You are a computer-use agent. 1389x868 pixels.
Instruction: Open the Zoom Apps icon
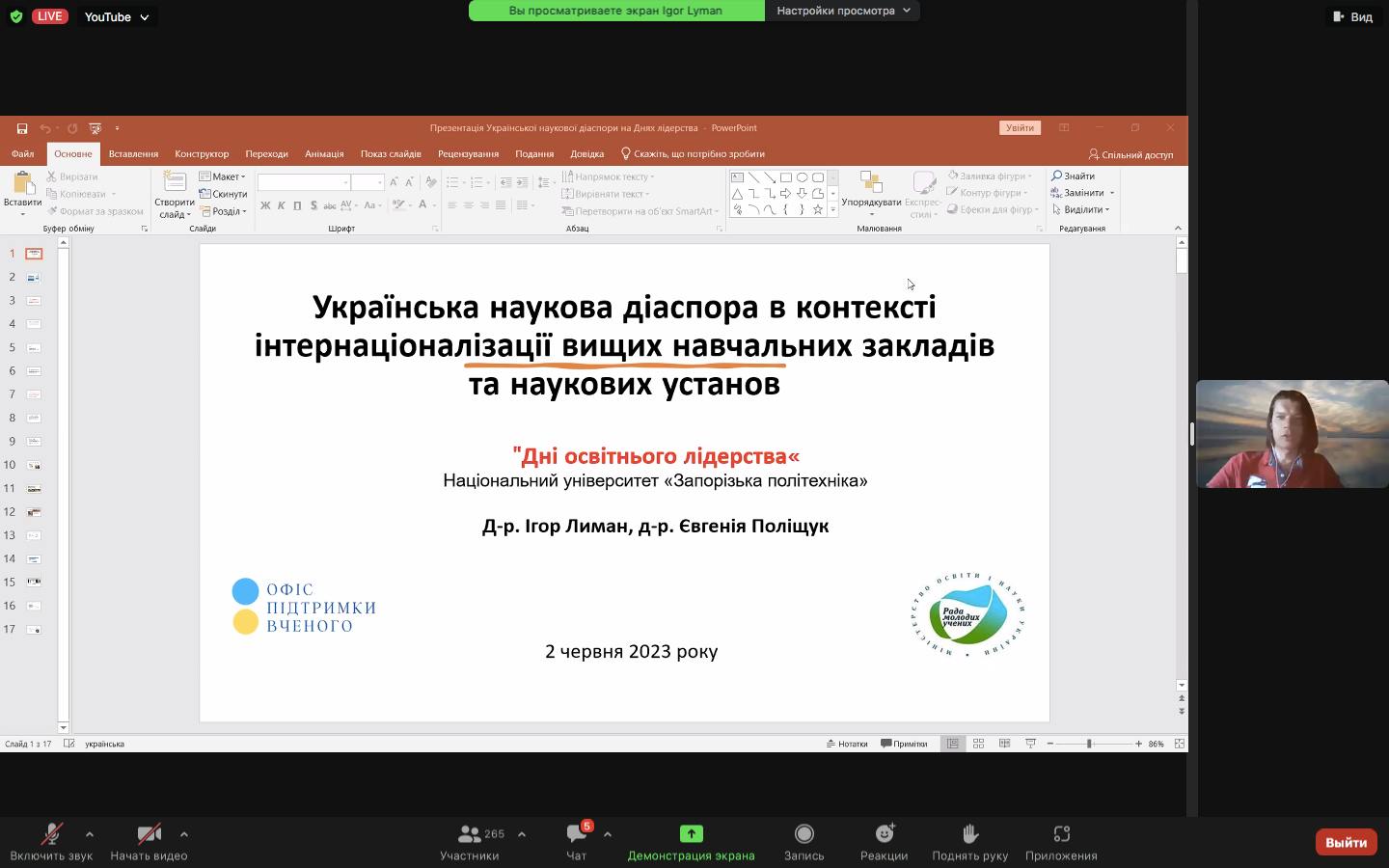[x=1061, y=834]
